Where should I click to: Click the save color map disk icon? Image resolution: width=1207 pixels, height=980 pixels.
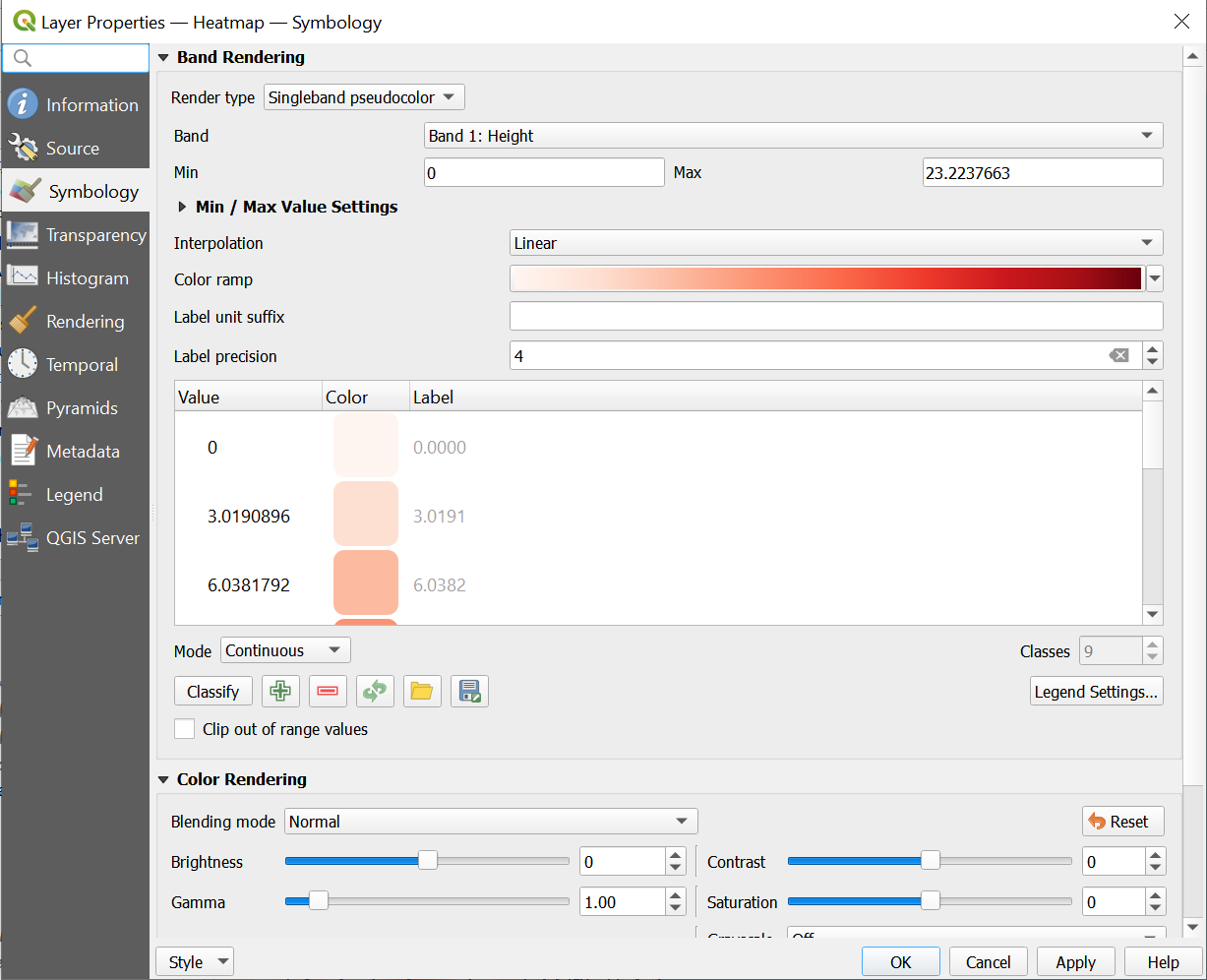click(x=469, y=692)
